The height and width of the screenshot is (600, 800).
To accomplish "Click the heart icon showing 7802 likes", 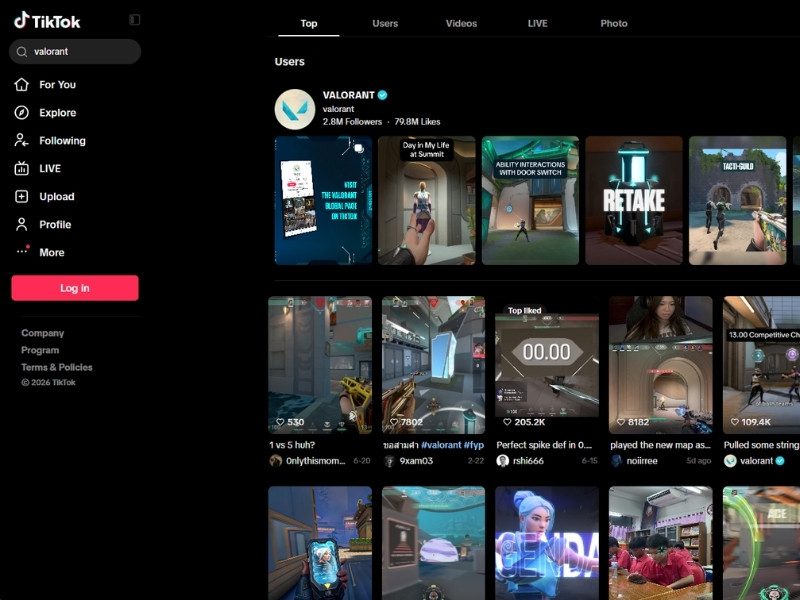I will (x=394, y=422).
